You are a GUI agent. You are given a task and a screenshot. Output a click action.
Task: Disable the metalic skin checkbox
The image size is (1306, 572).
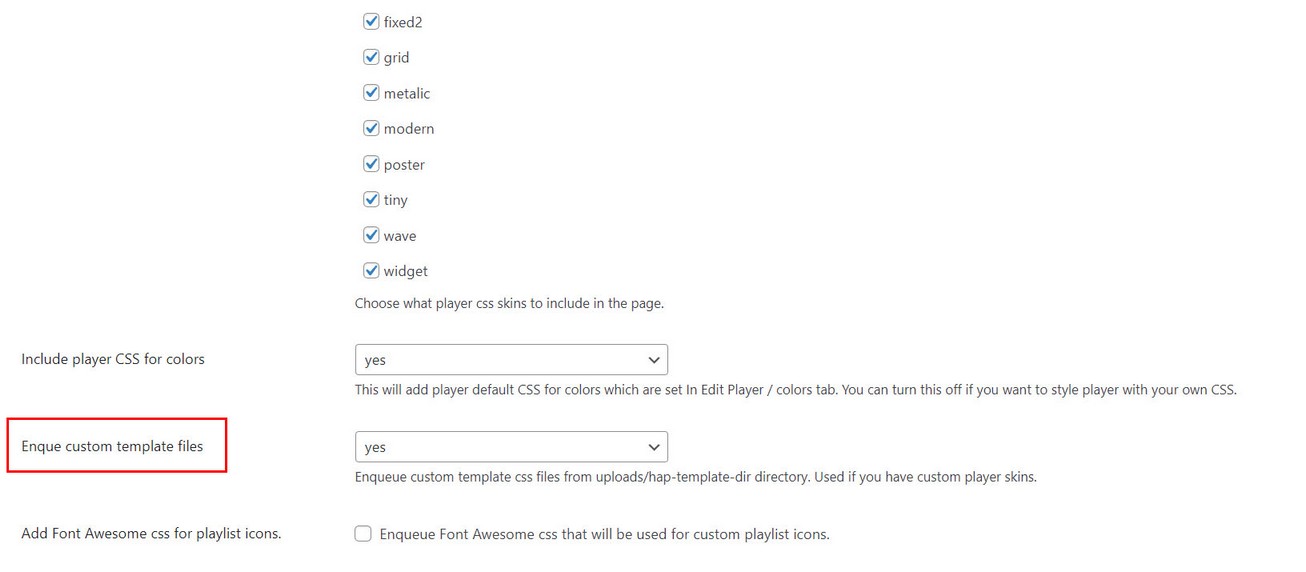[x=371, y=93]
